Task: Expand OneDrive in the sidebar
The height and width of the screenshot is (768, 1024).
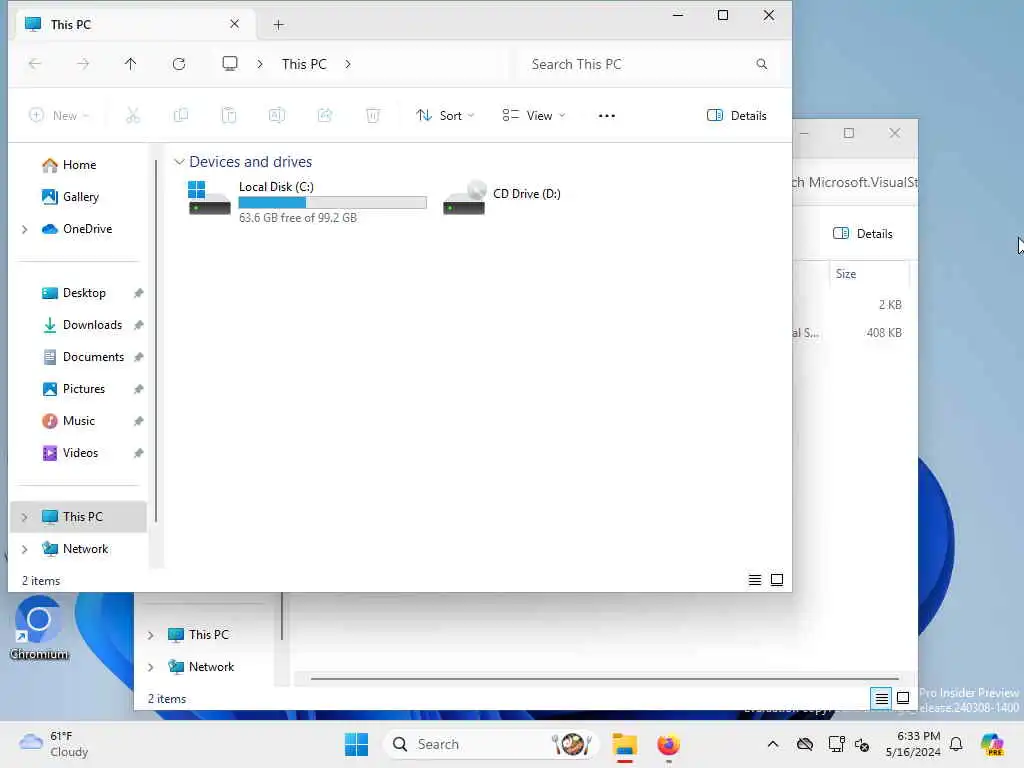Action: 25,229
